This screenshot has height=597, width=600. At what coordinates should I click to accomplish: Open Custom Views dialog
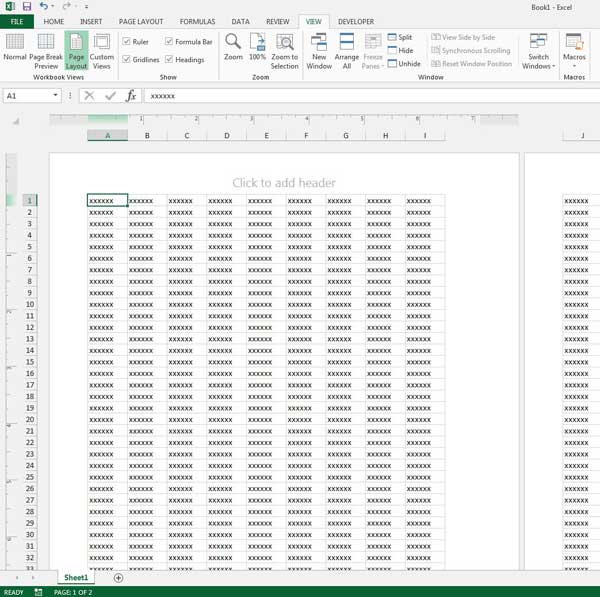click(x=101, y=49)
